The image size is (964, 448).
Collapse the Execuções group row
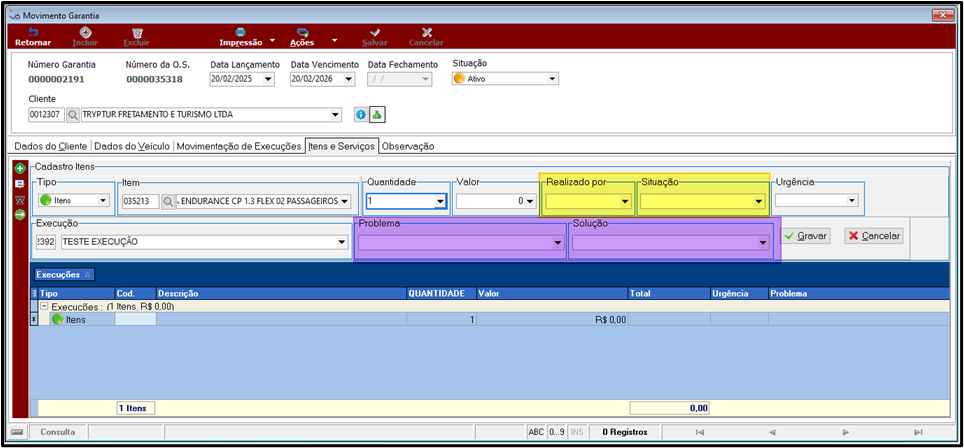(44, 306)
